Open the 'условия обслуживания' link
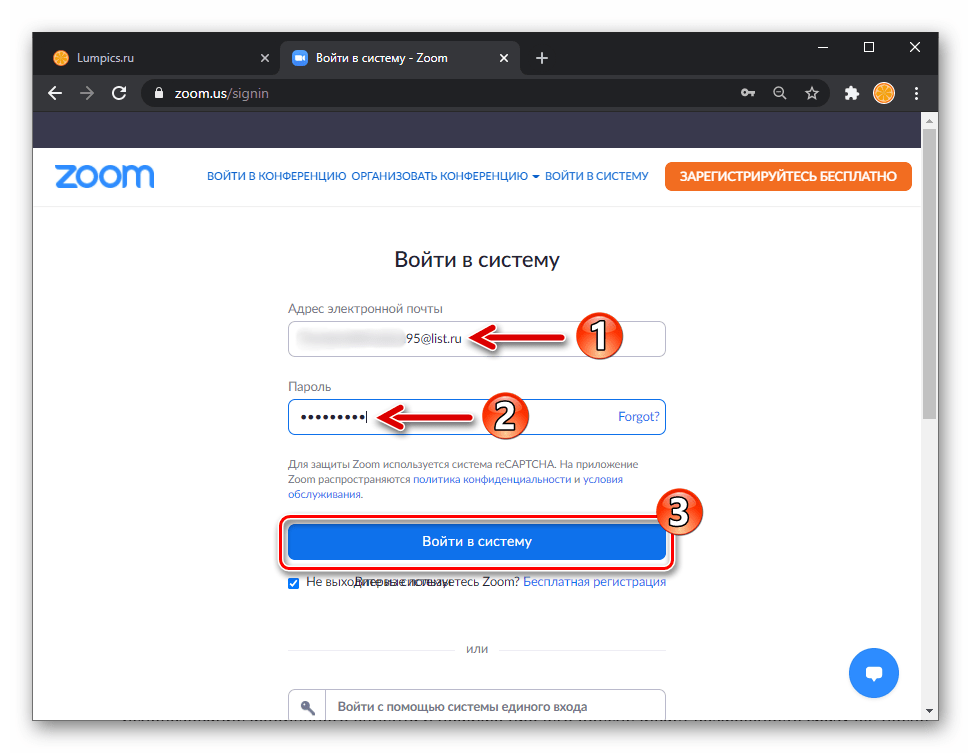 (455, 487)
